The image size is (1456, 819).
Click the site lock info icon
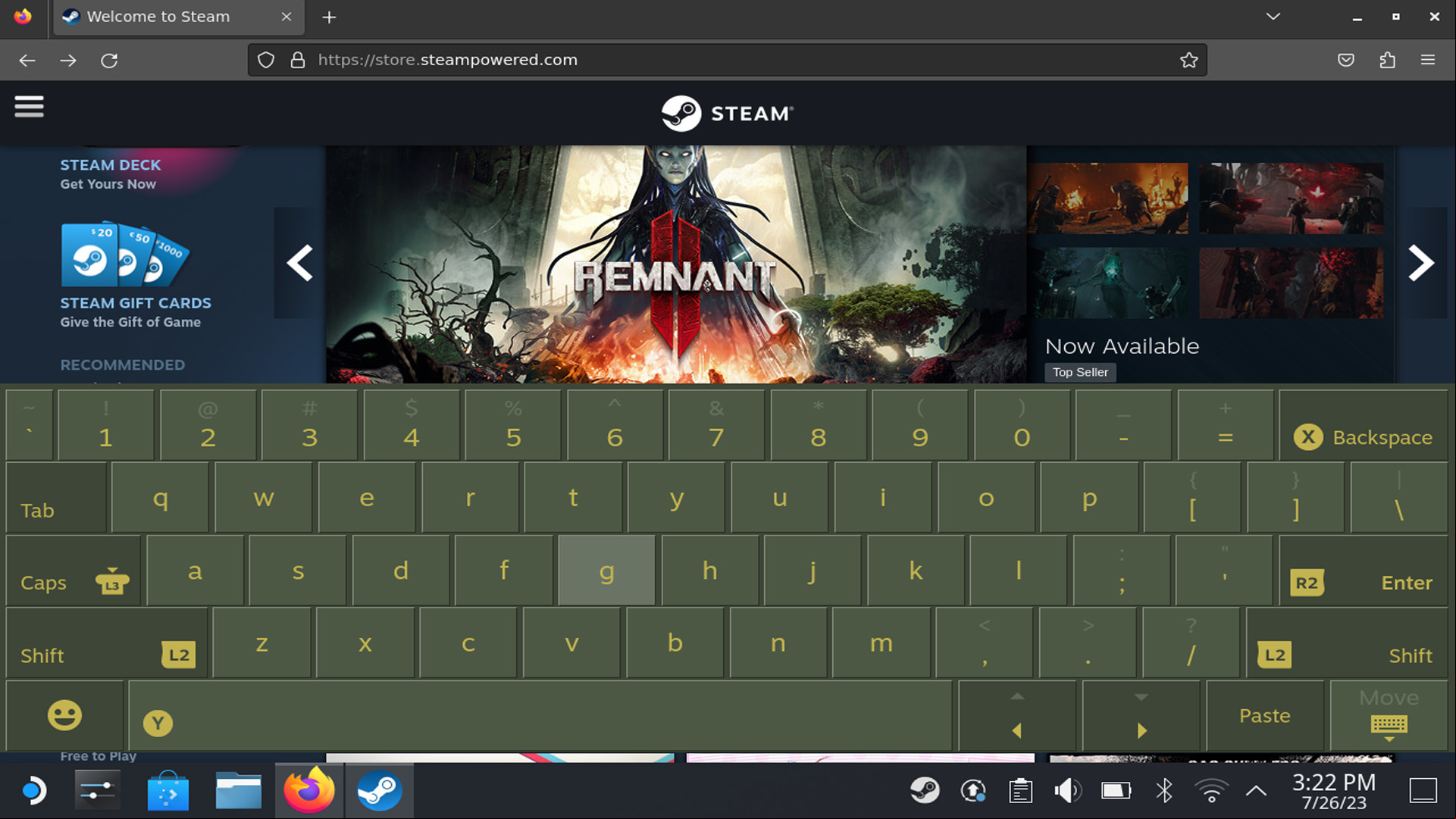click(x=298, y=60)
